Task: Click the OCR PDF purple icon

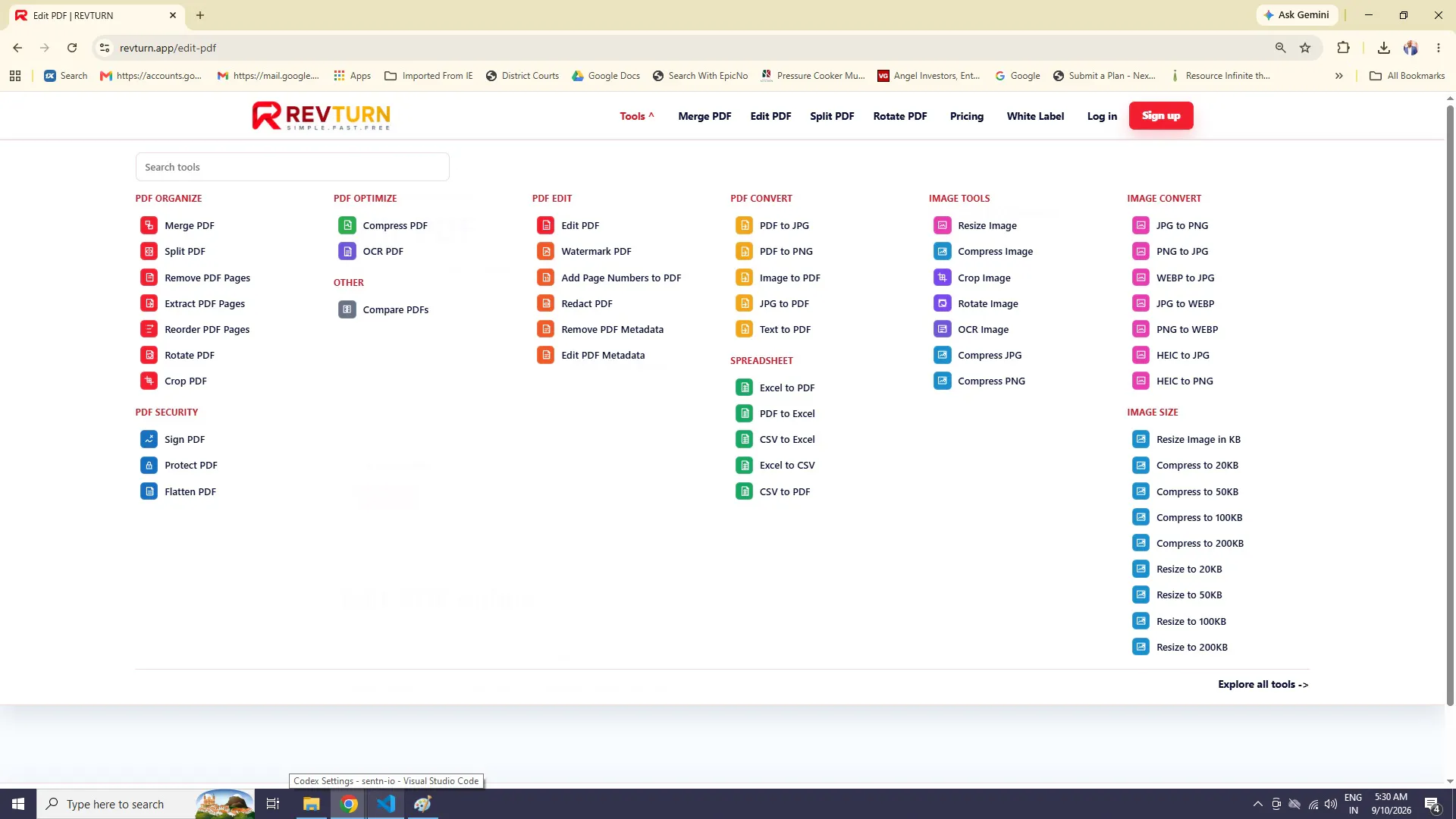Action: (x=347, y=251)
